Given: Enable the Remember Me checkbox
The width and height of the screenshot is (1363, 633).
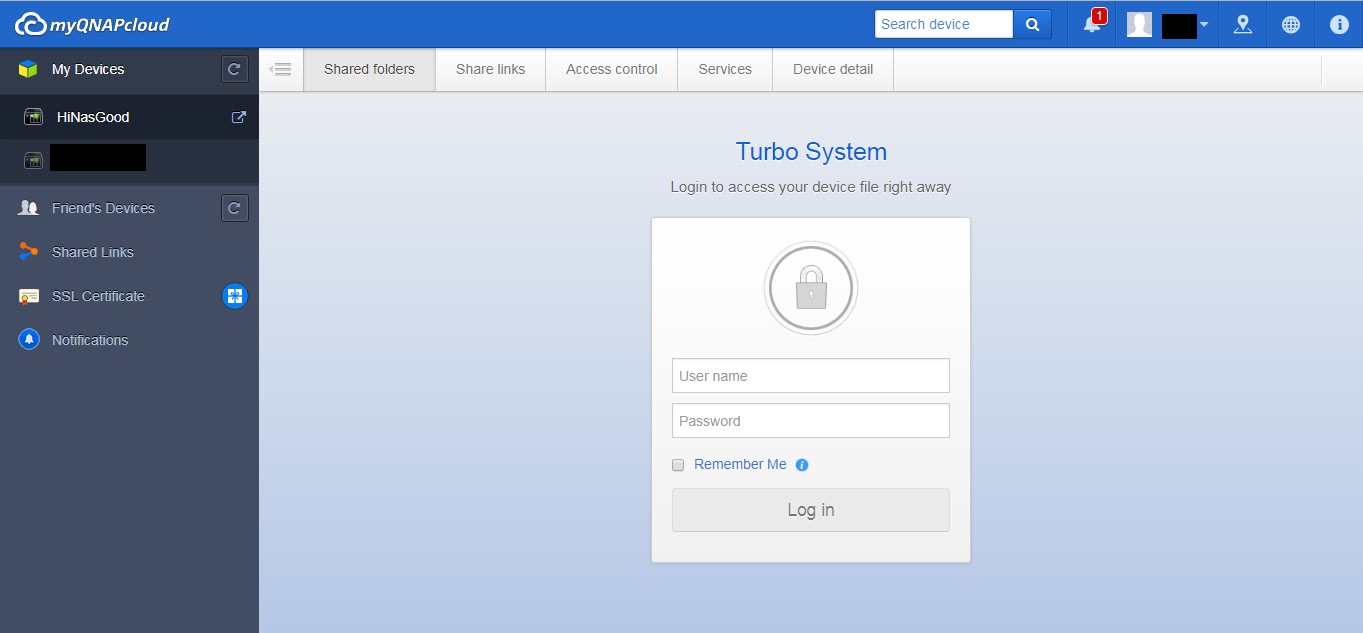Looking at the screenshot, I should [678, 465].
